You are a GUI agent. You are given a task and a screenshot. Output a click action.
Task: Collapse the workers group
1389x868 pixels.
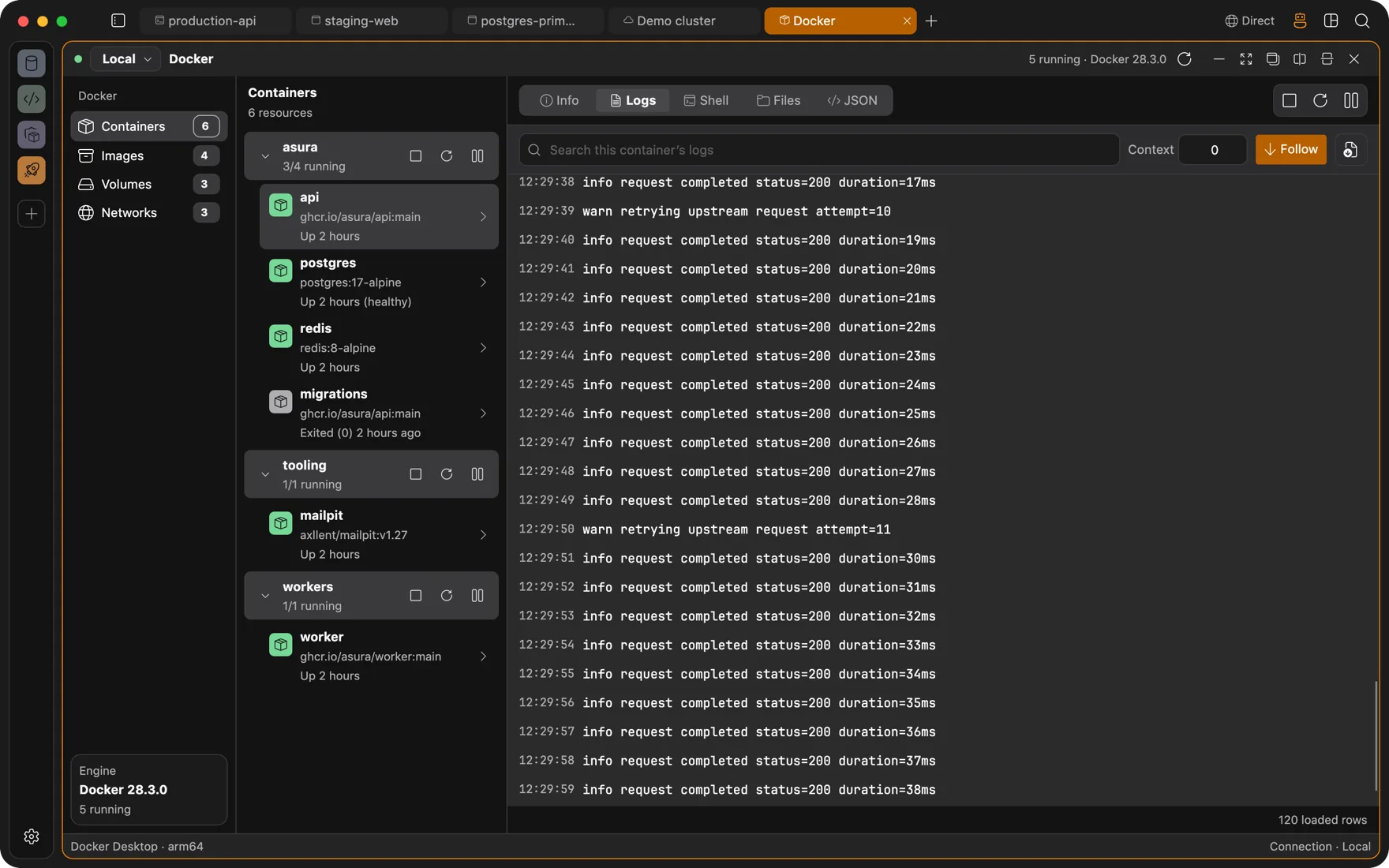265,596
